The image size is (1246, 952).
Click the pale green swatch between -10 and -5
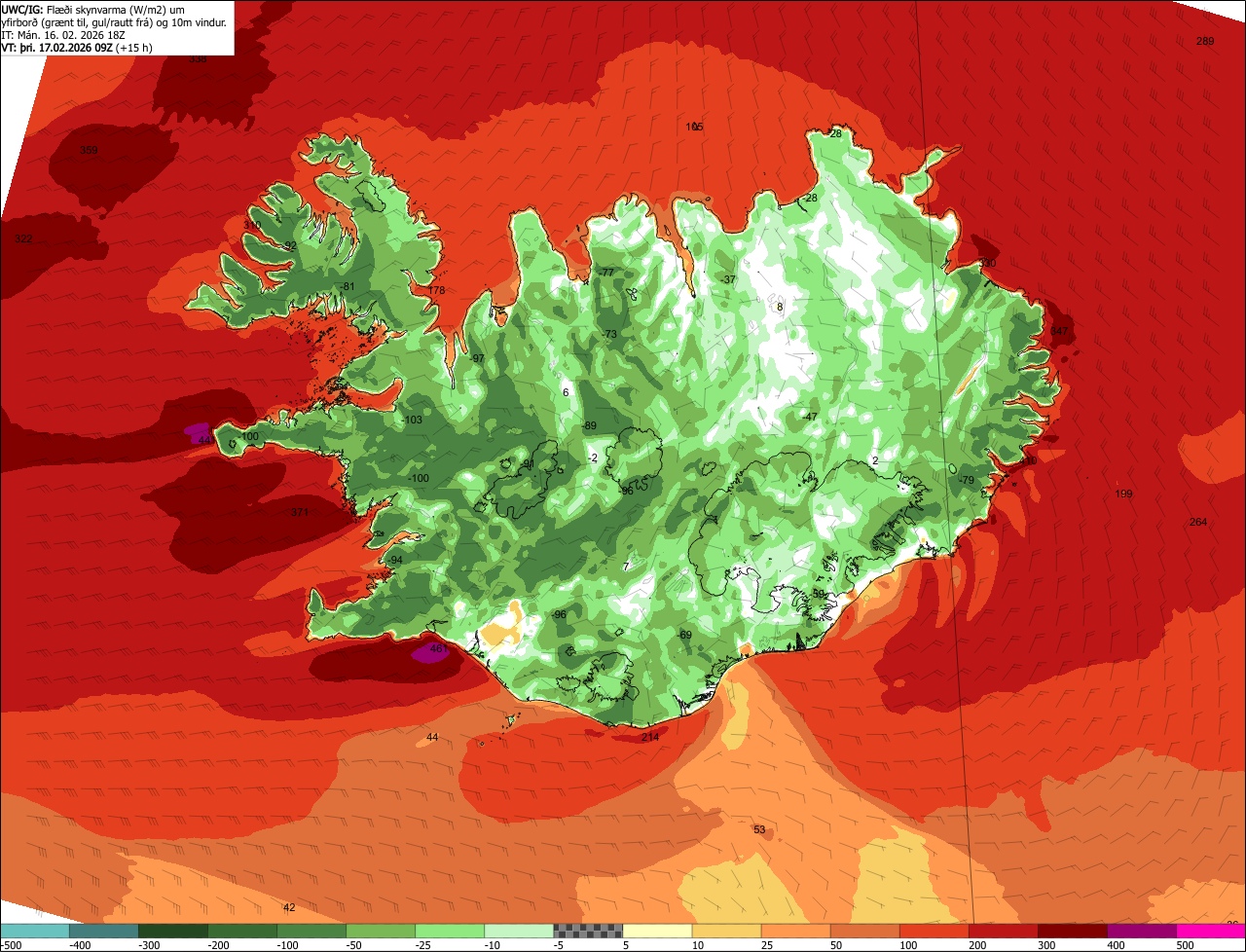point(518,931)
